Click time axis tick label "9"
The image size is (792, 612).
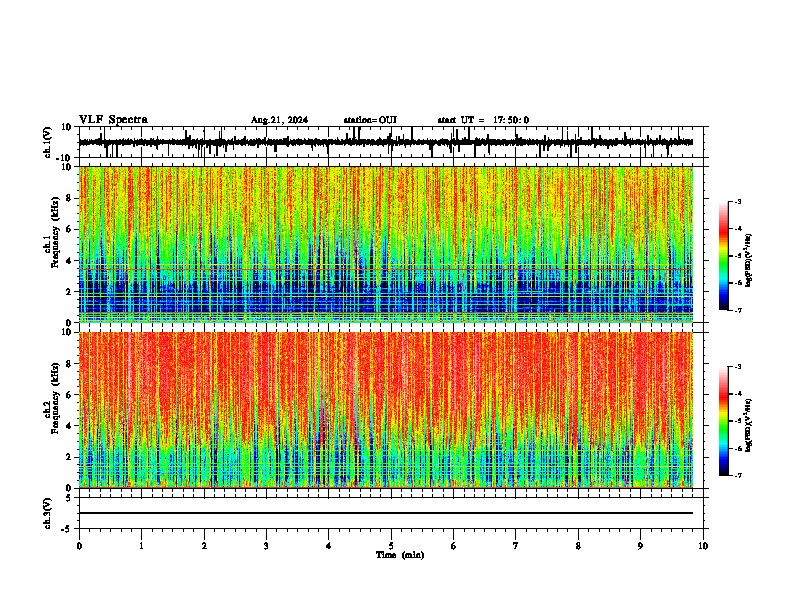pos(640,546)
